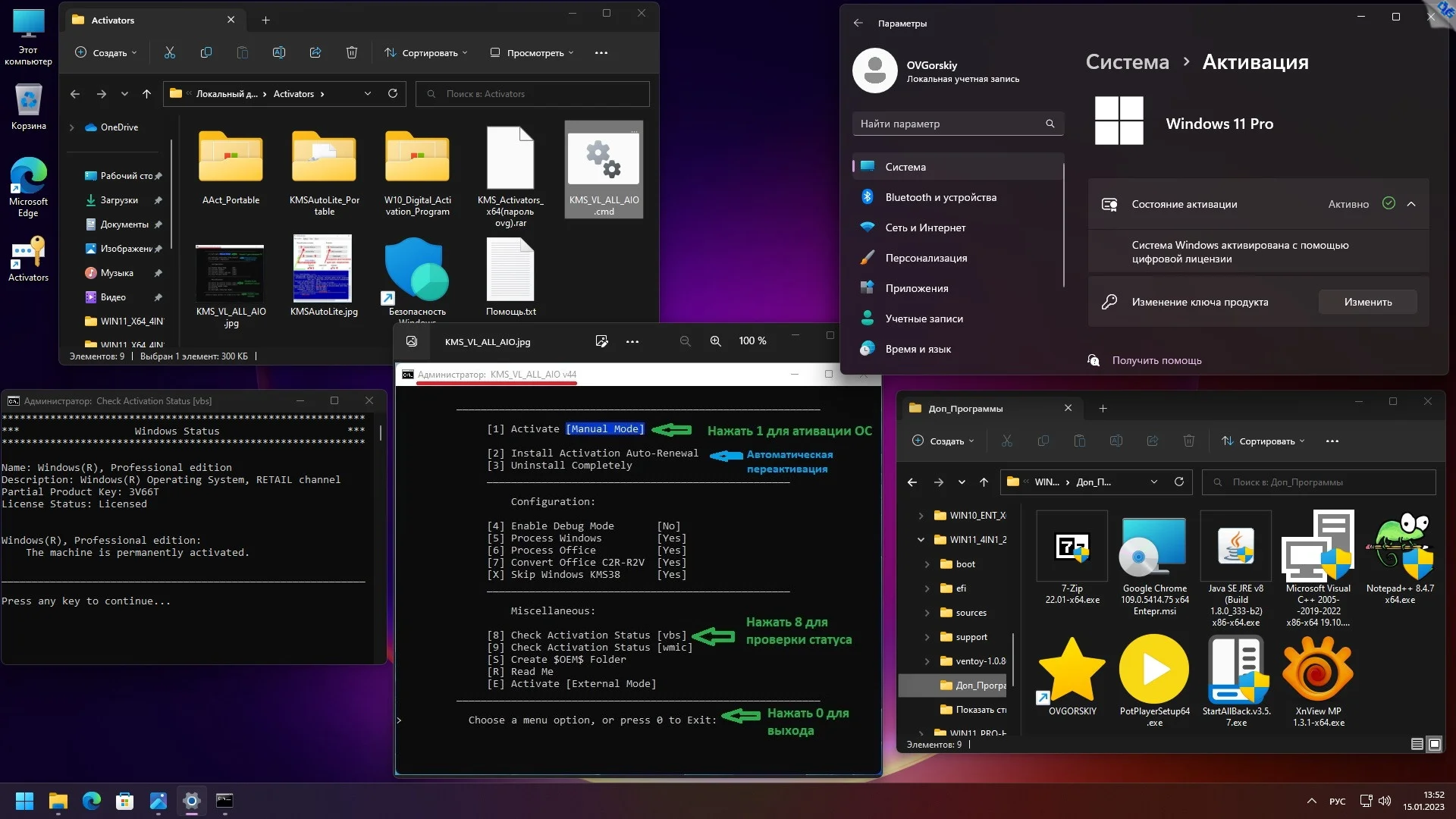Open the Создать menu in Activators window

pyautogui.click(x=106, y=52)
